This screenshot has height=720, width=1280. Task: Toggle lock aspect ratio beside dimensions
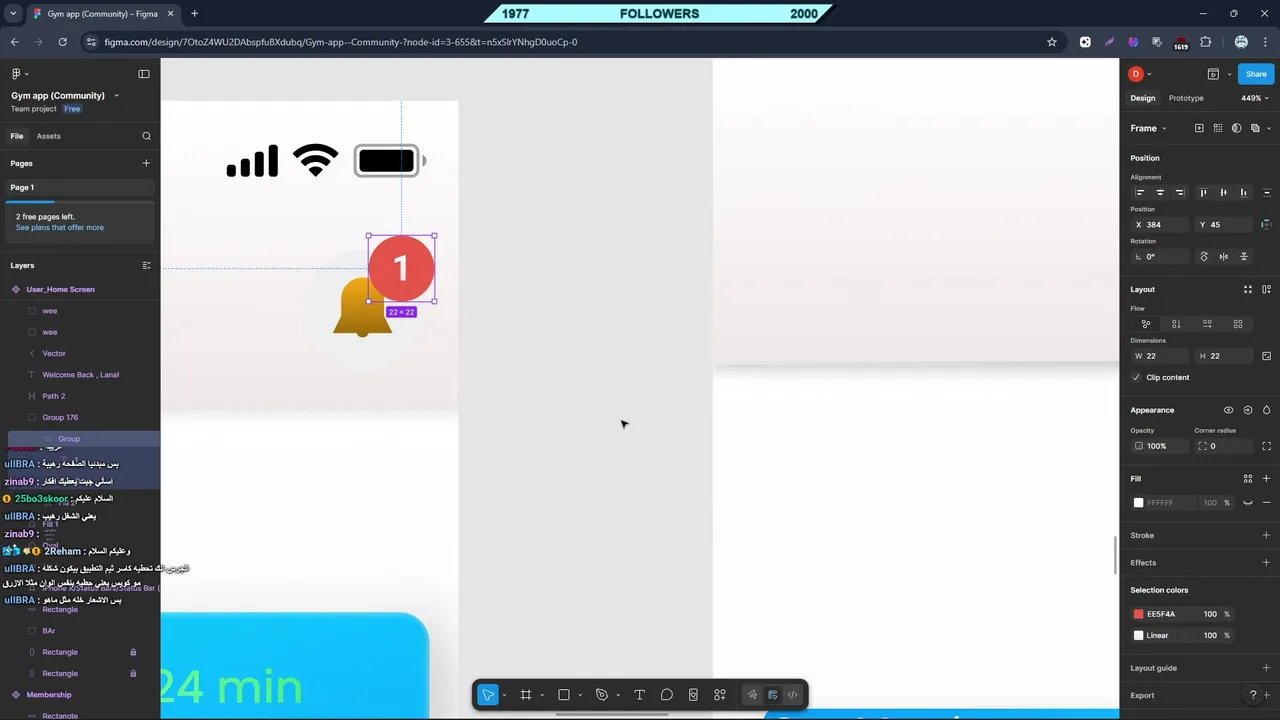(x=1267, y=356)
